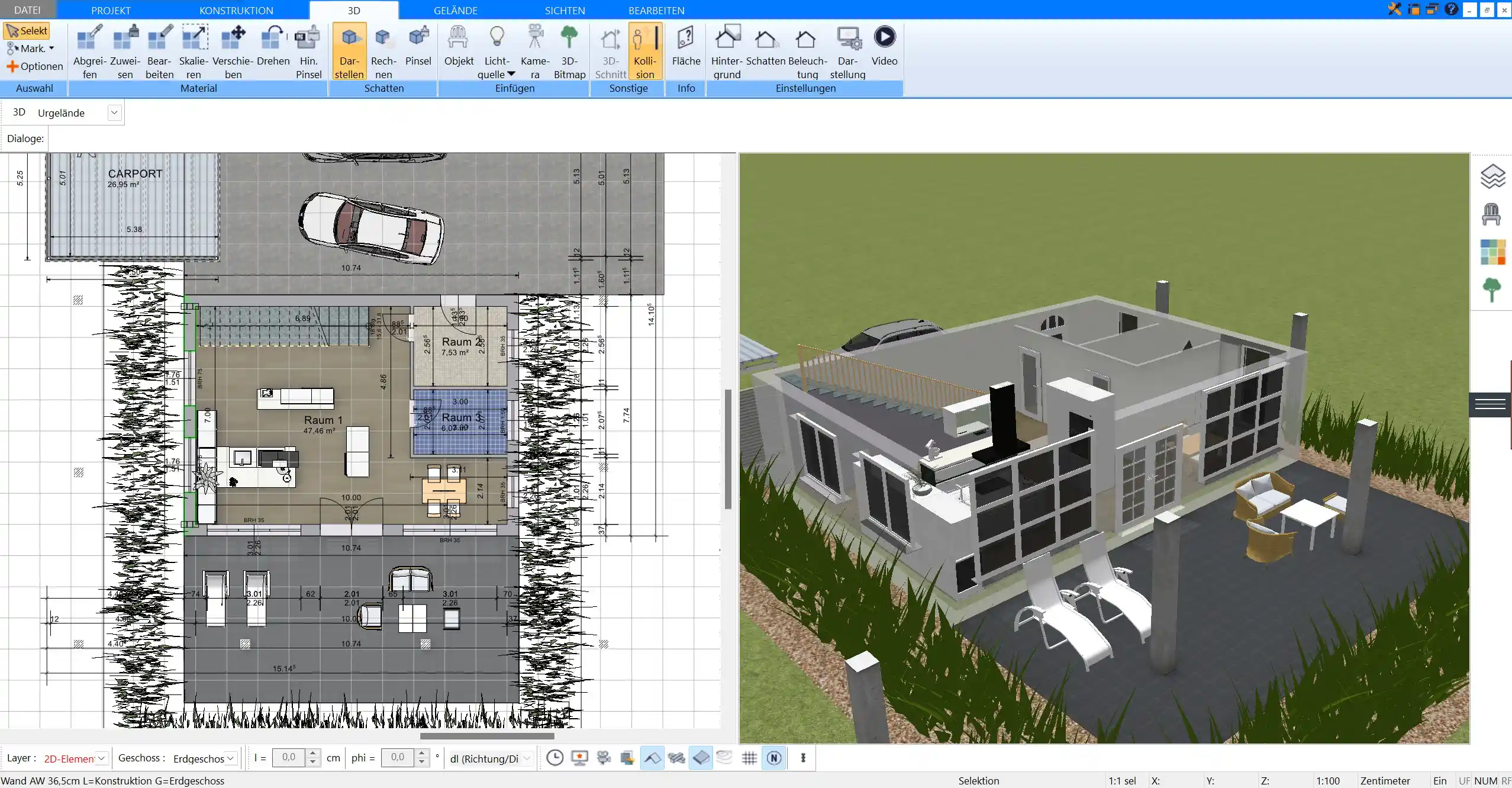Screen dimensions: 1512x788
Task: Open Hintergrund settings
Action: pyautogui.click(x=727, y=52)
